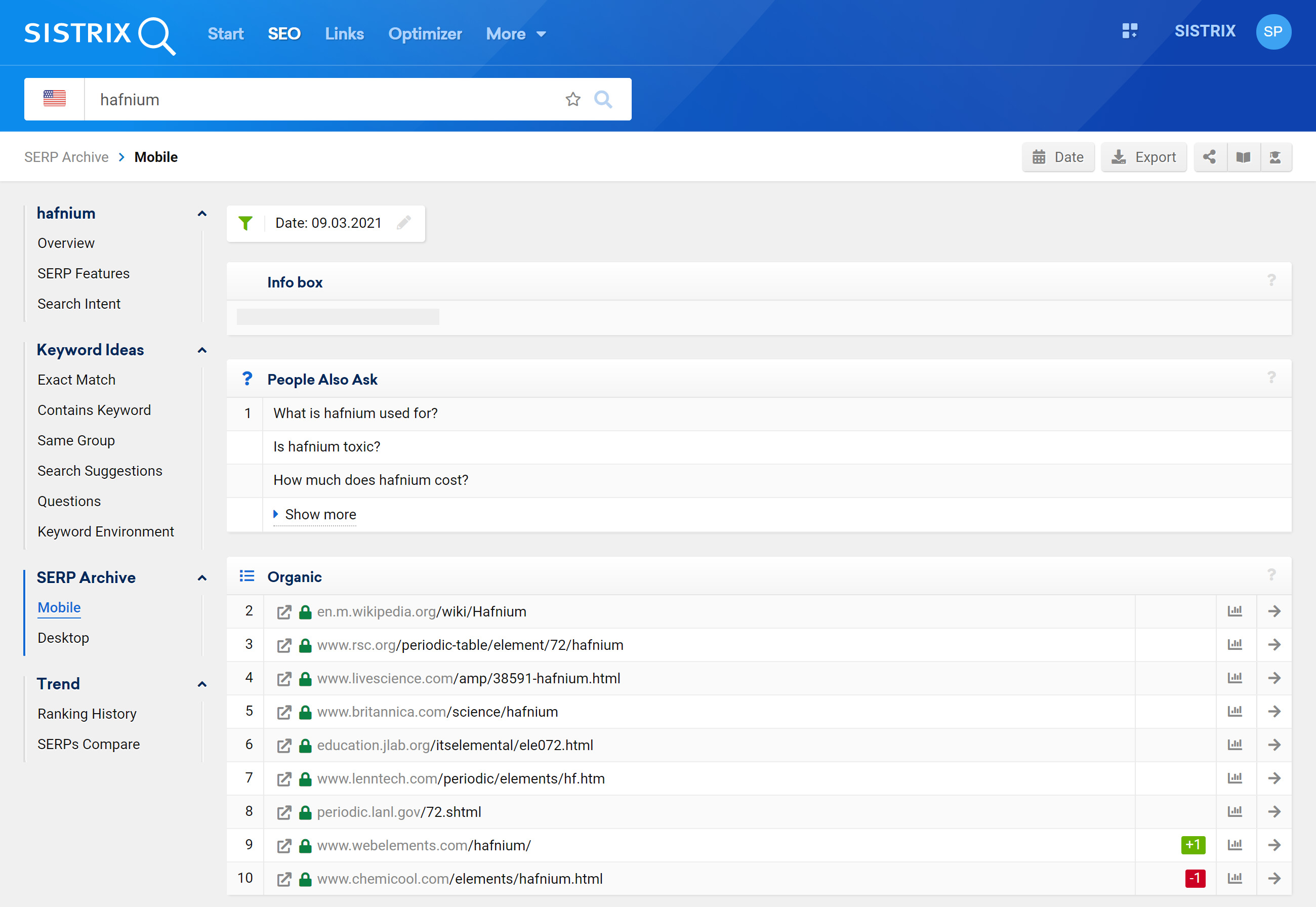Viewport: 1316px width, 907px height.
Task: Open SERP Features in the sidebar
Action: point(84,273)
